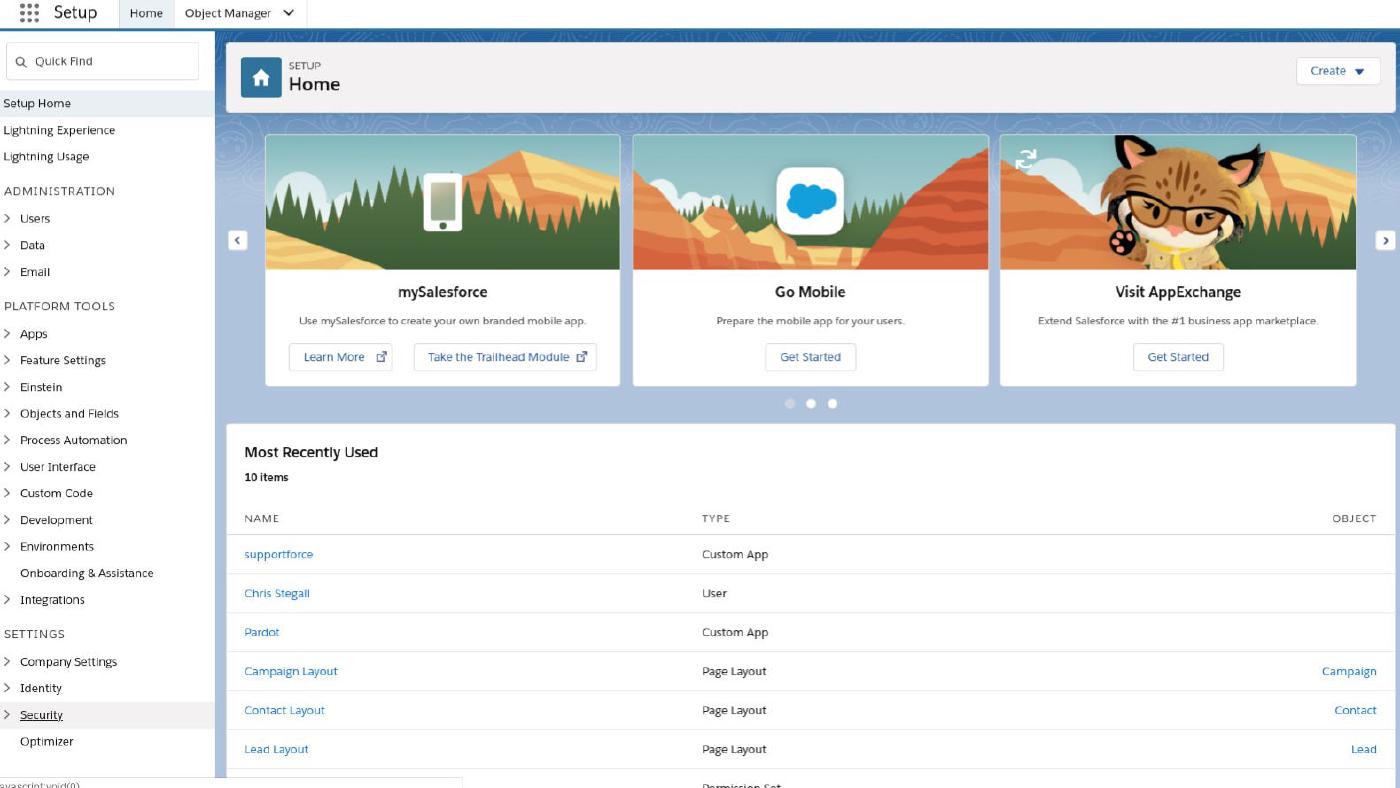1400x788 pixels.
Task: Switch to the Home tab
Action: click(146, 14)
